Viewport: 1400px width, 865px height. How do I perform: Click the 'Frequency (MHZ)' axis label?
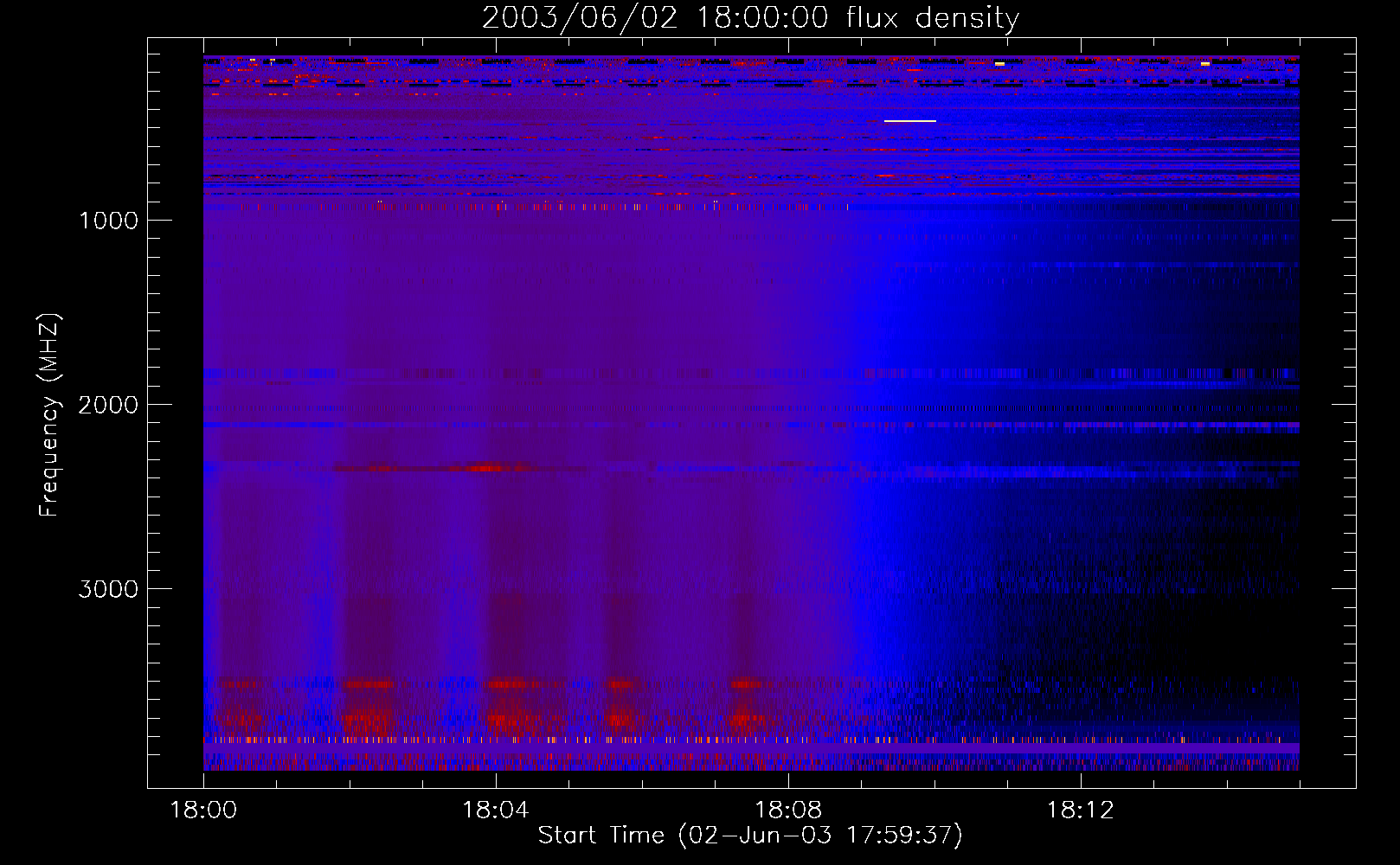click(x=49, y=415)
